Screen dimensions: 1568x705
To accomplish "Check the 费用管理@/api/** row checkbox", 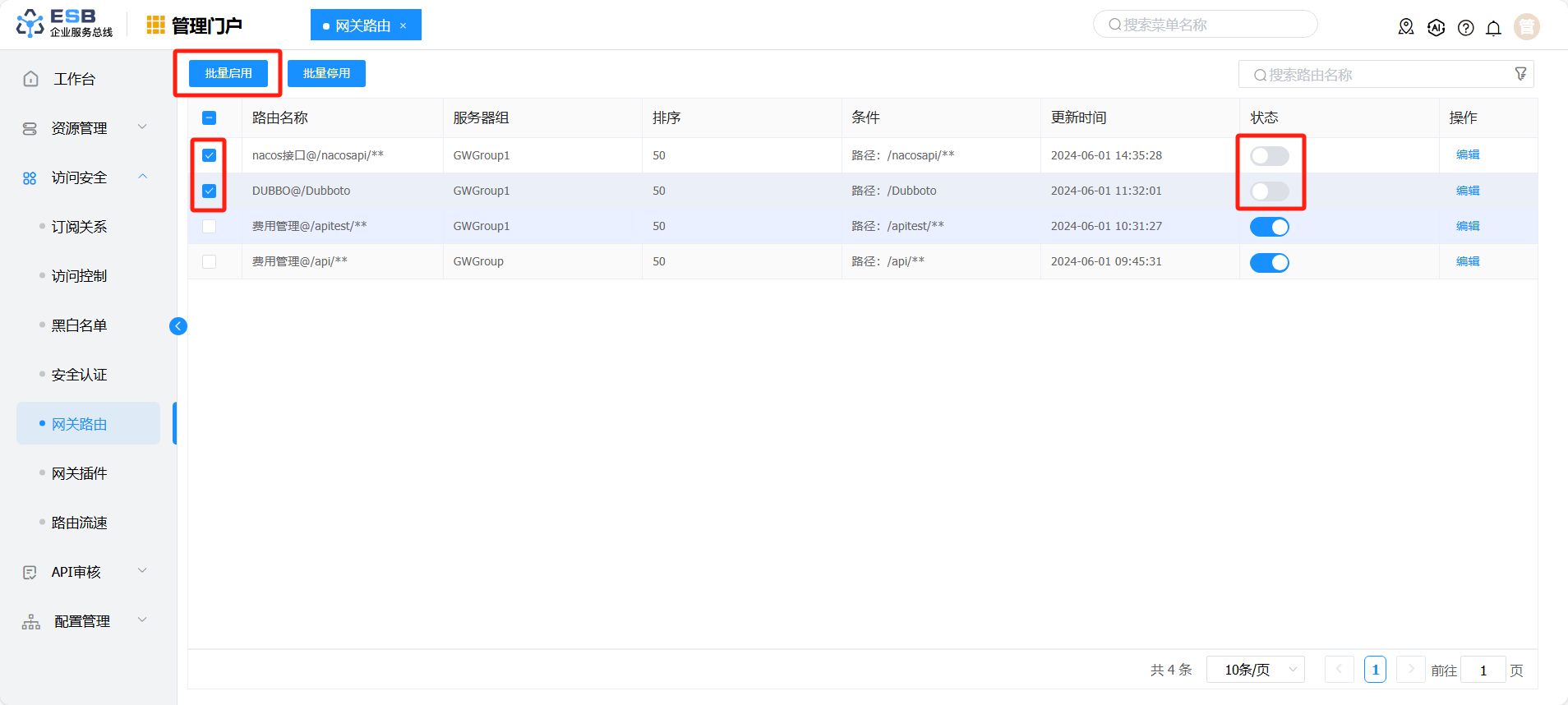I will pos(210,261).
